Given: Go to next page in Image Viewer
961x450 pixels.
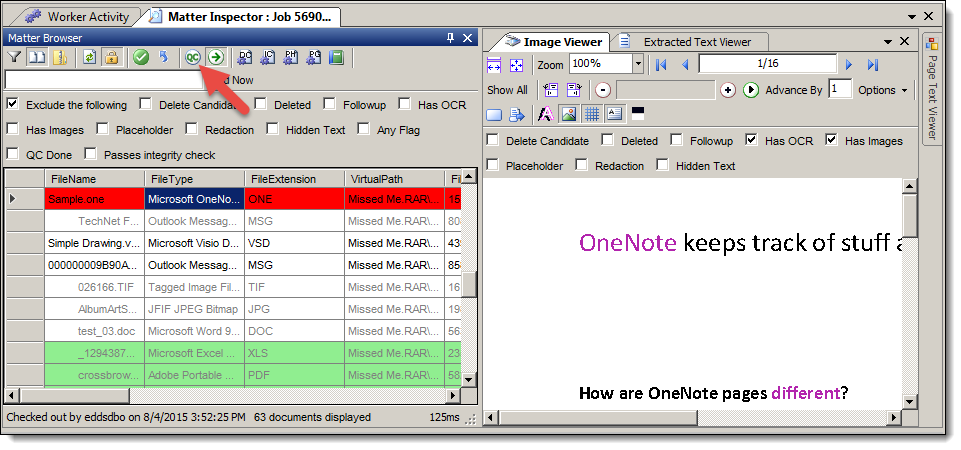Looking at the screenshot, I should pos(849,64).
